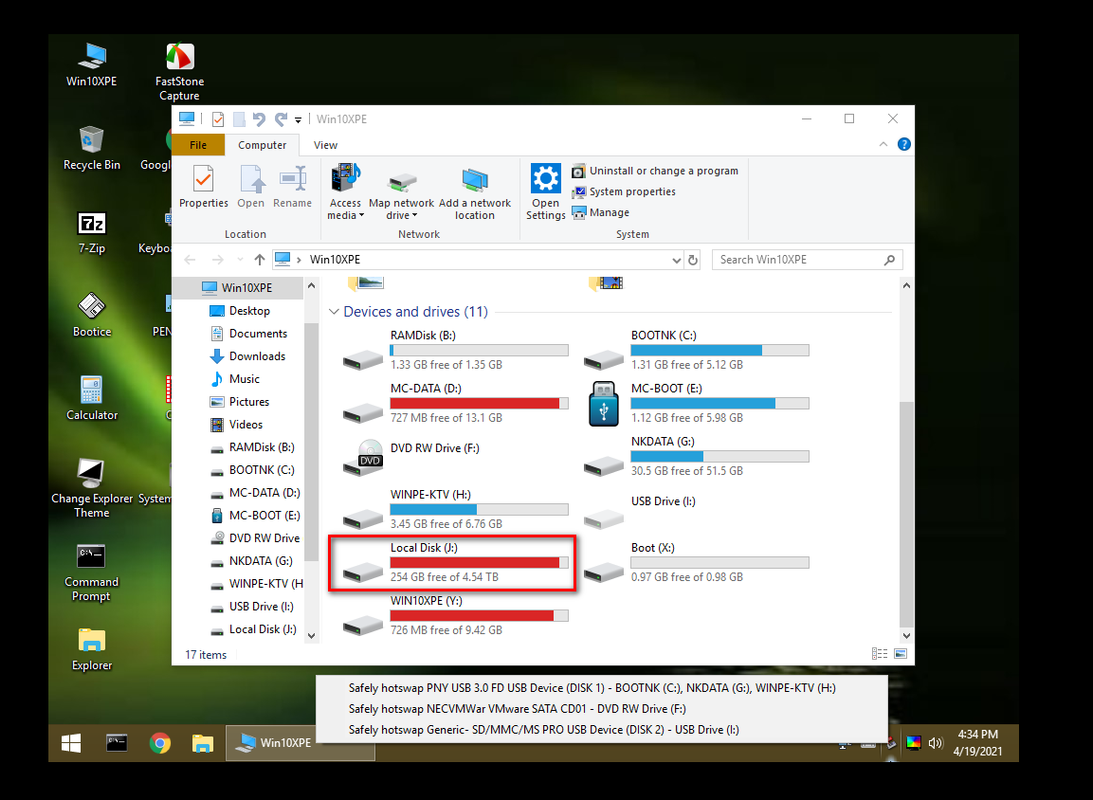Select the RAMDisk (B:) drive
The image size is (1093, 800).
click(x=454, y=350)
